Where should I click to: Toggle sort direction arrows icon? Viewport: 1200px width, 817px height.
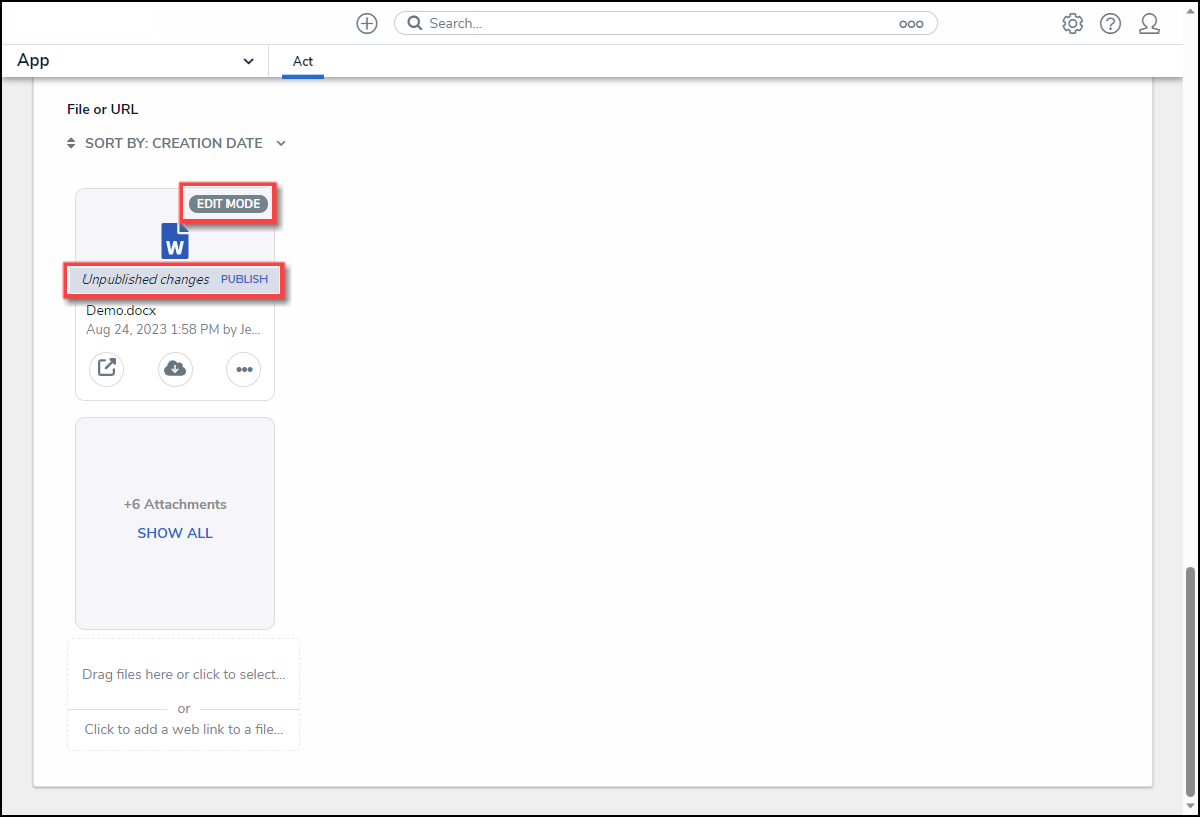[71, 143]
